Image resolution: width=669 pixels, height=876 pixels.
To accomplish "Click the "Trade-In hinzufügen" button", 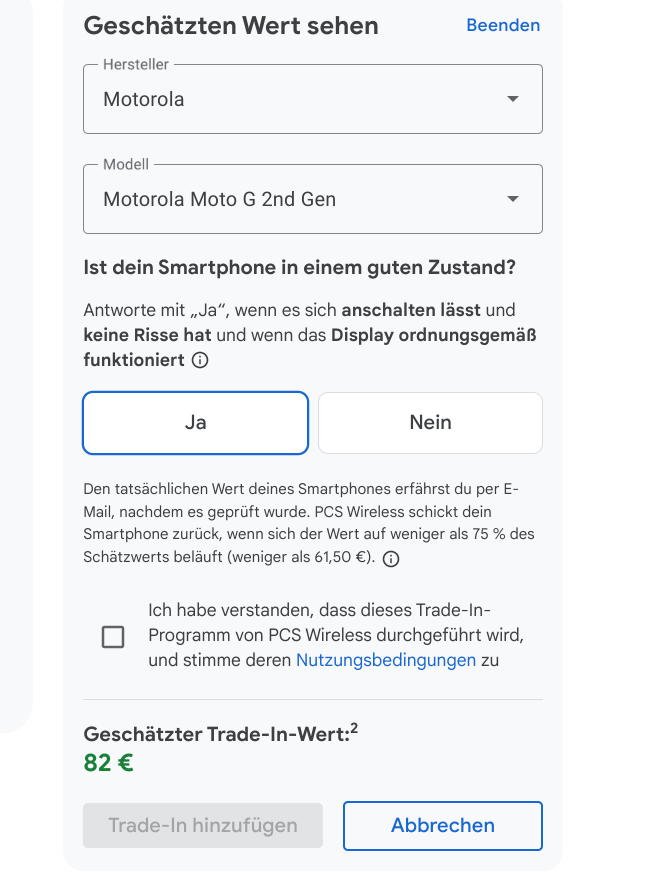I will click(x=203, y=825).
